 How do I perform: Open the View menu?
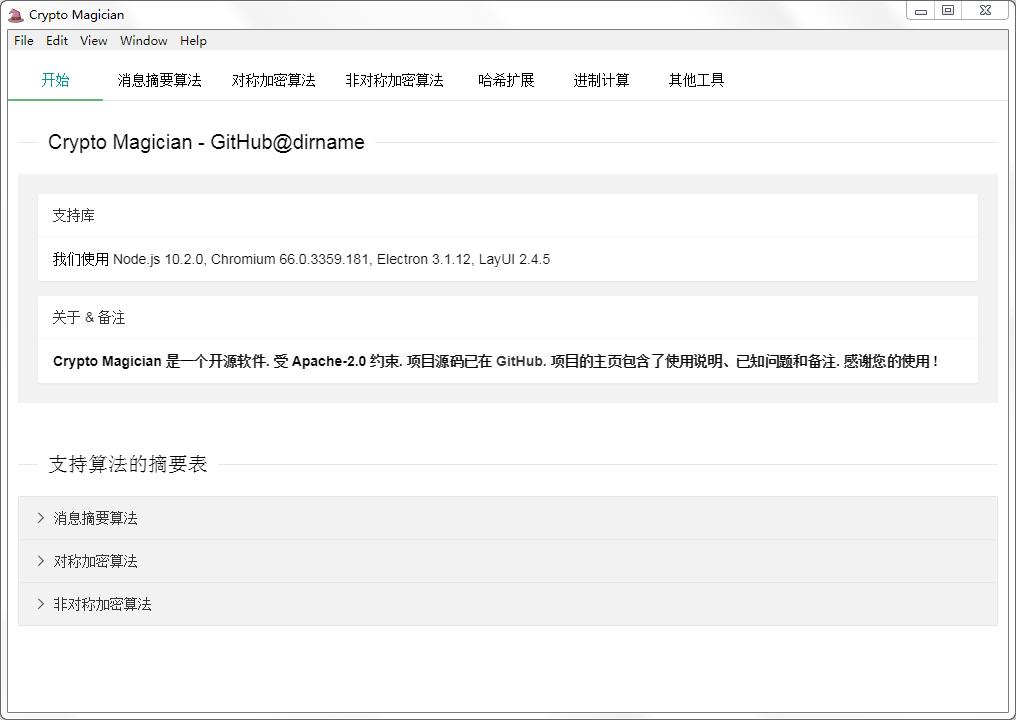coord(93,40)
